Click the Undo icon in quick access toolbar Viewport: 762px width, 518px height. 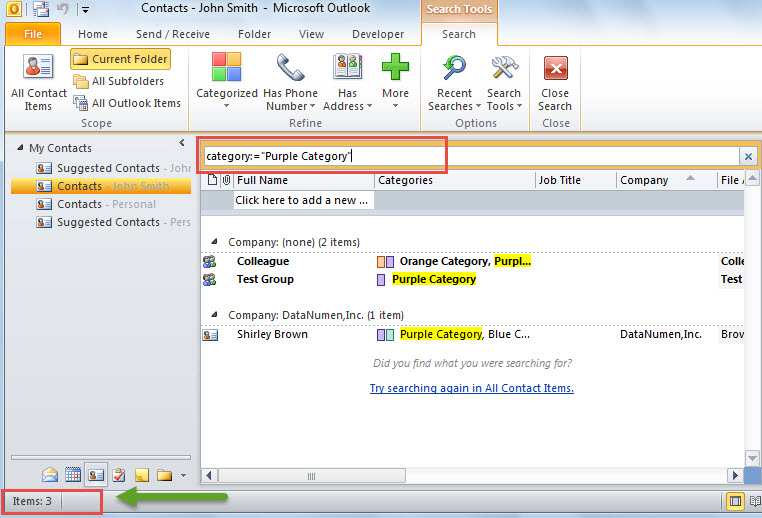pos(63,9)
